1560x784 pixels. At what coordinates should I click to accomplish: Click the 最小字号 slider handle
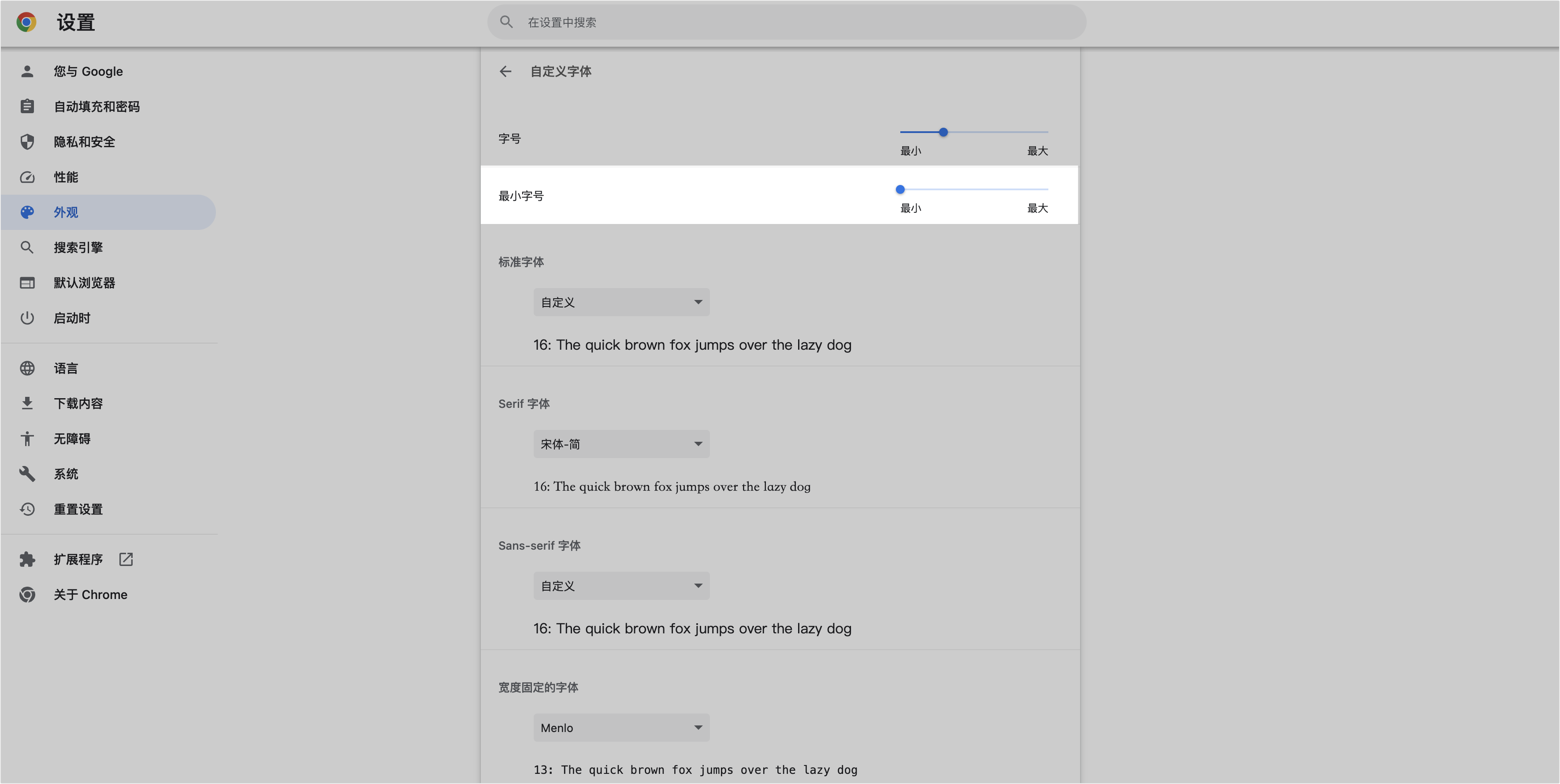point(900,189)
